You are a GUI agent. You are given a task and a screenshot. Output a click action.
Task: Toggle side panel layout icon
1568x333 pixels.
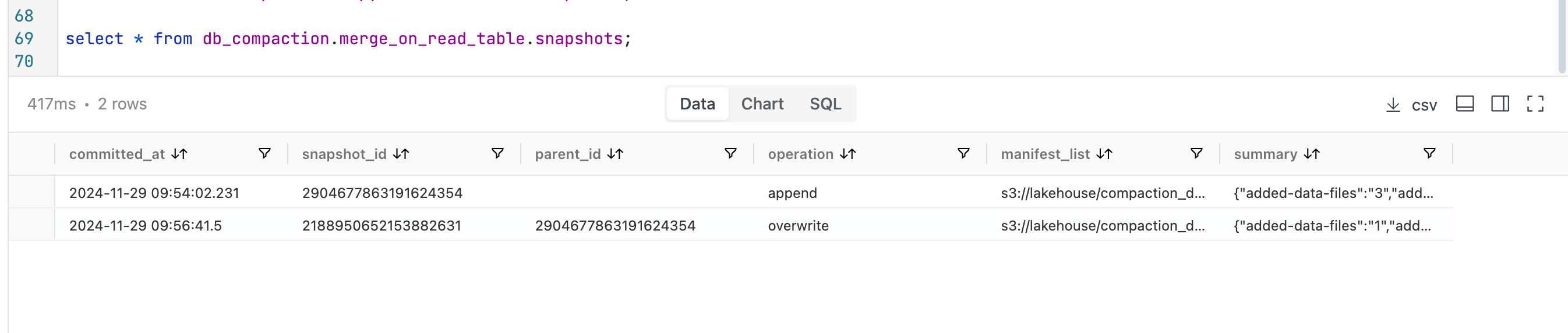(x=1500, y=104)
